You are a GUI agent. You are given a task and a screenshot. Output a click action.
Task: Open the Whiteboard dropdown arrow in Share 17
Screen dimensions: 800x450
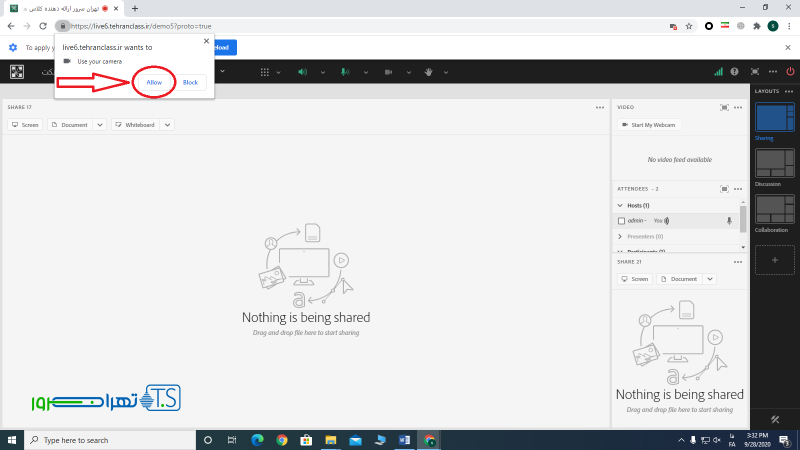tap(167, 125)
